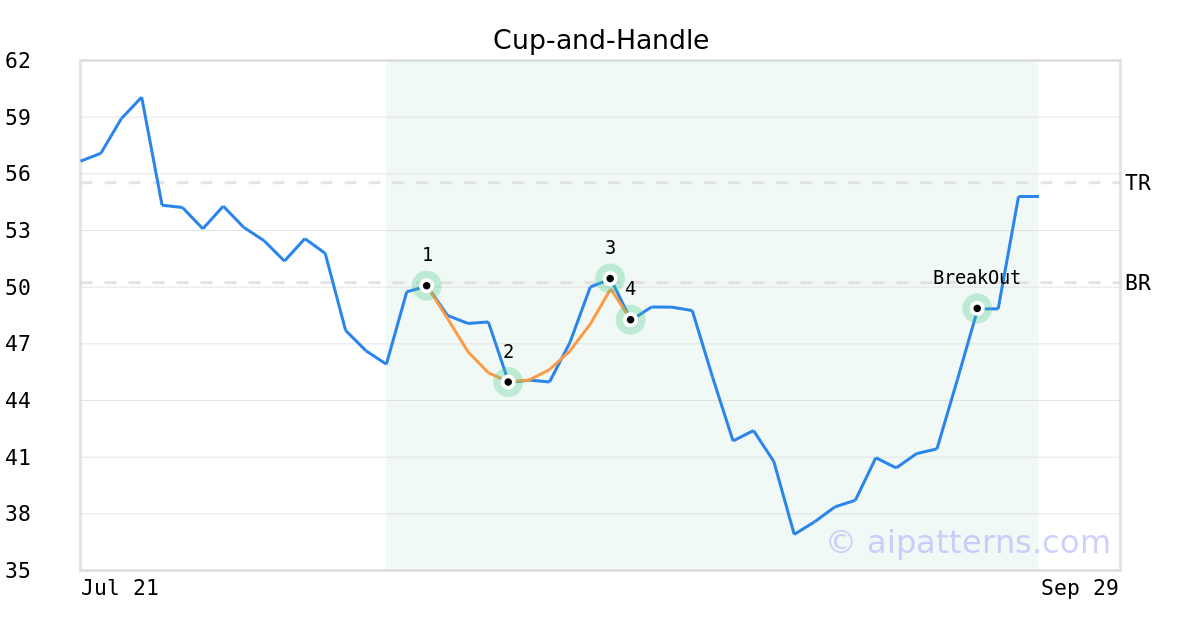This screenshot has height=630, width=1200.
Task: Click the 62 y-axis label
Action: point(18,61)
